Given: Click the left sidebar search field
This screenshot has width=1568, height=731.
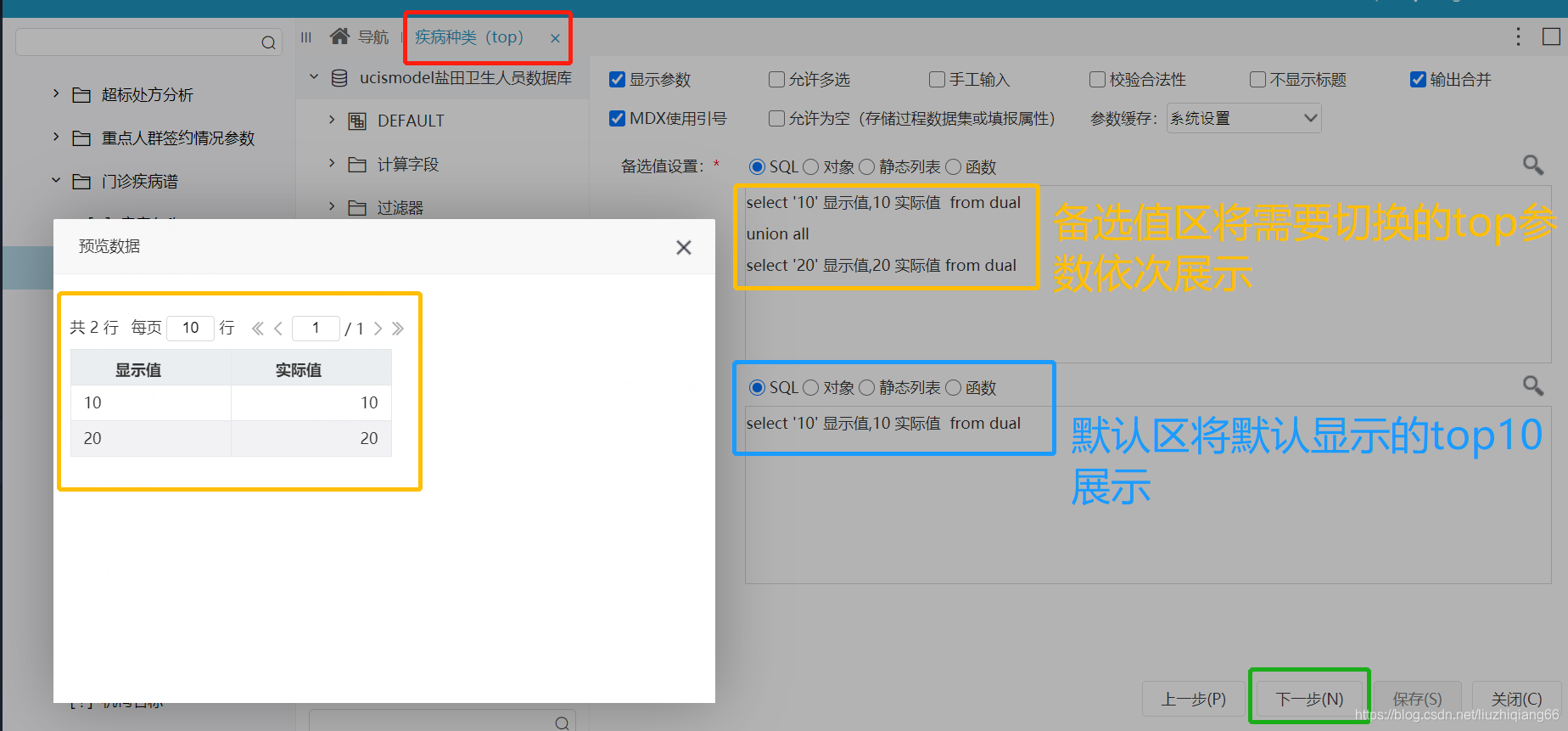Looking at the screenshot, I should coord(148,42).
